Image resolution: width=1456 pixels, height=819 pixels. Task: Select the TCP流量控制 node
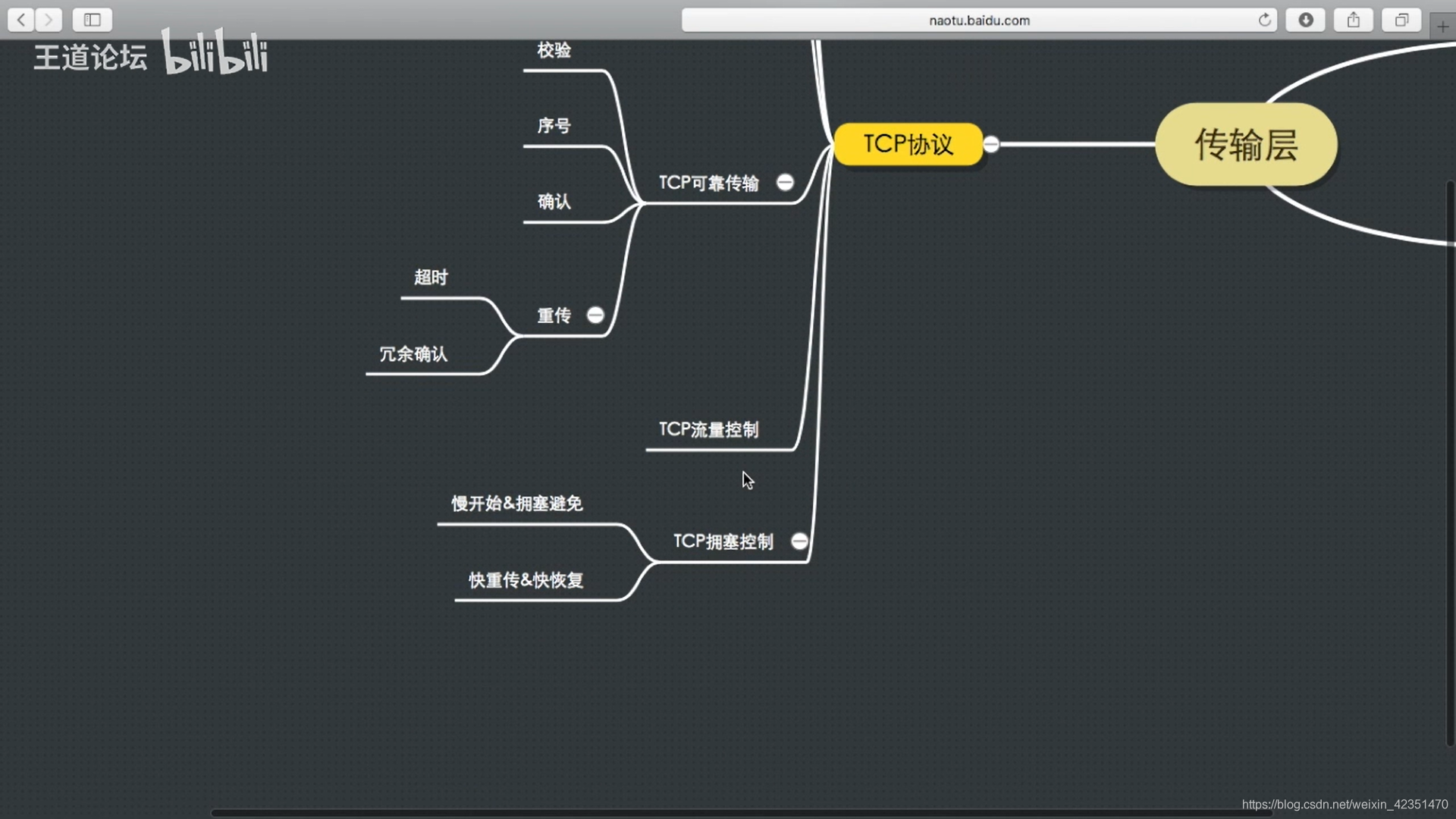point(708,429)
